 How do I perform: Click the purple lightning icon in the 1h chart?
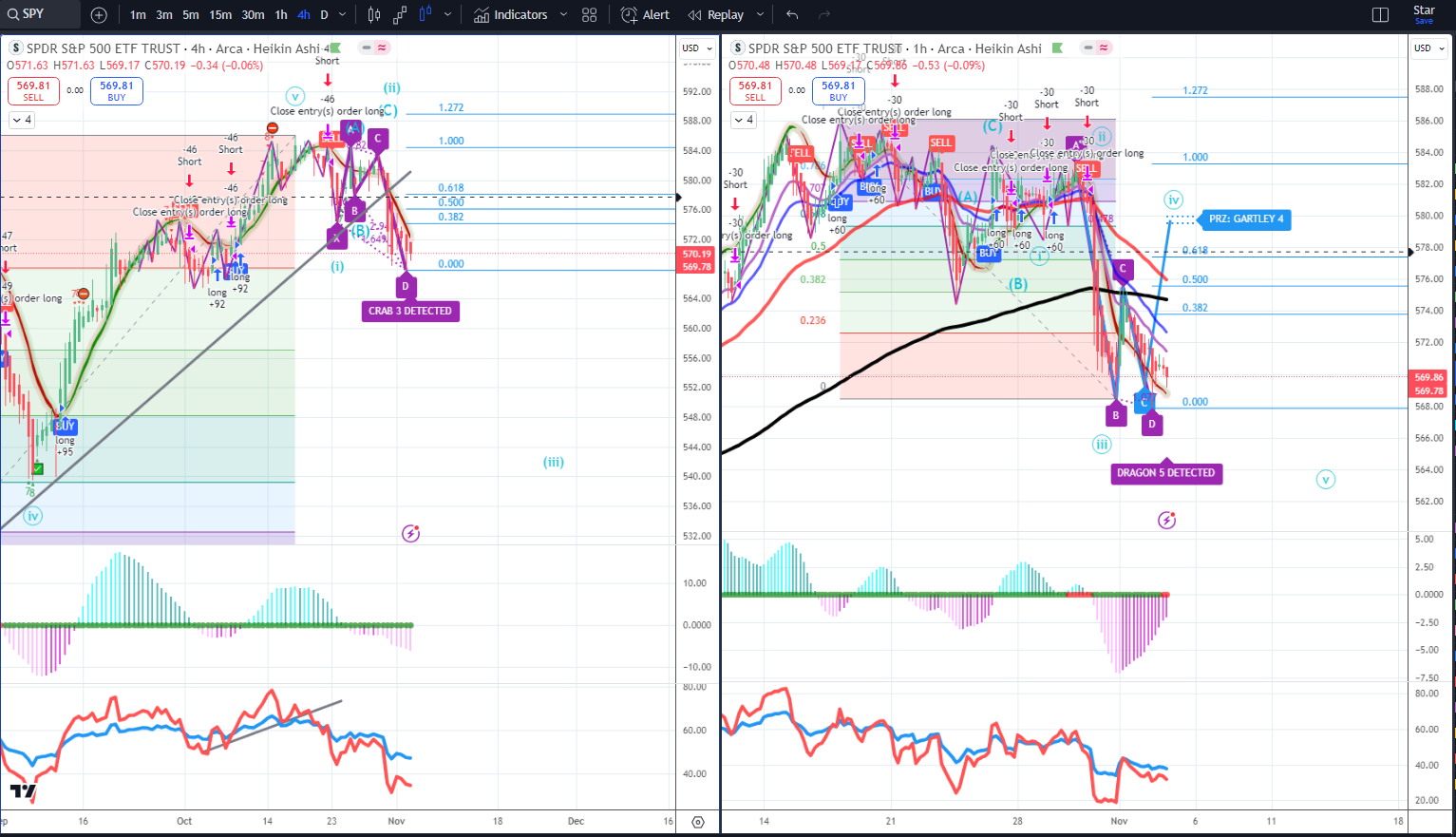tap(1167, 520)
